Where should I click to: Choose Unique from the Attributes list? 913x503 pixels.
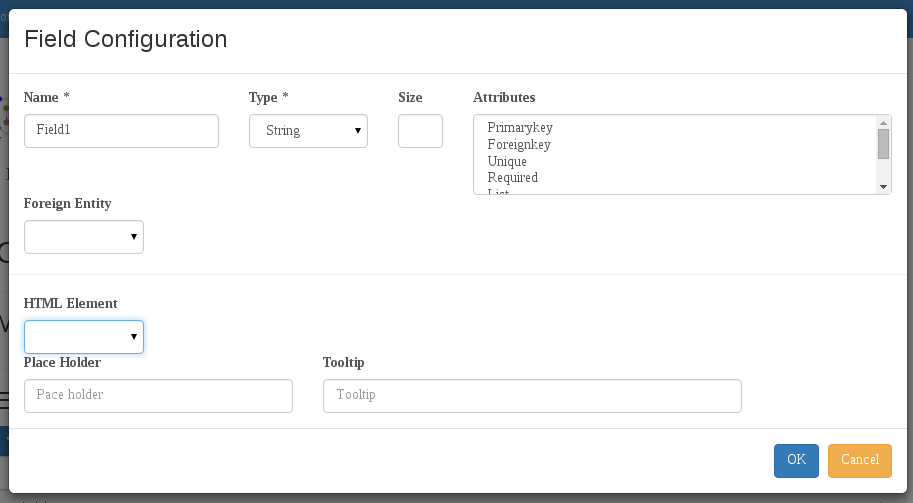(x=507, y=161)
